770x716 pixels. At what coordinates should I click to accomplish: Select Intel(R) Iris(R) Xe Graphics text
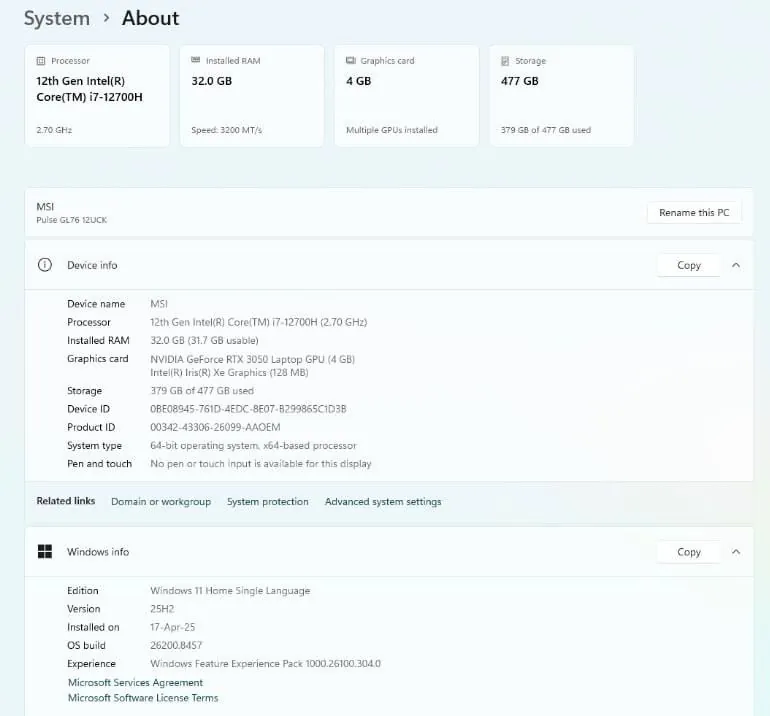pyautogui.click(x=229, y=373)
